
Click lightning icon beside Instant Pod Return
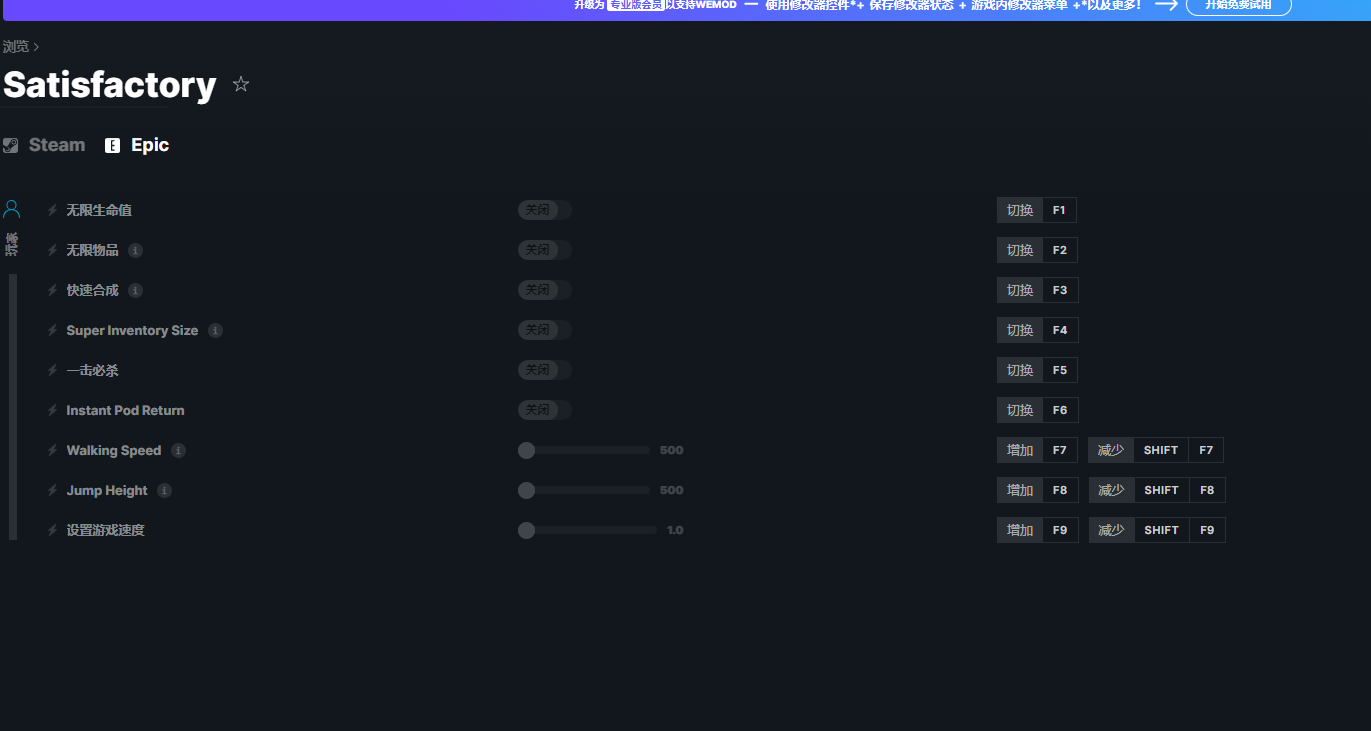pos(53,410)
